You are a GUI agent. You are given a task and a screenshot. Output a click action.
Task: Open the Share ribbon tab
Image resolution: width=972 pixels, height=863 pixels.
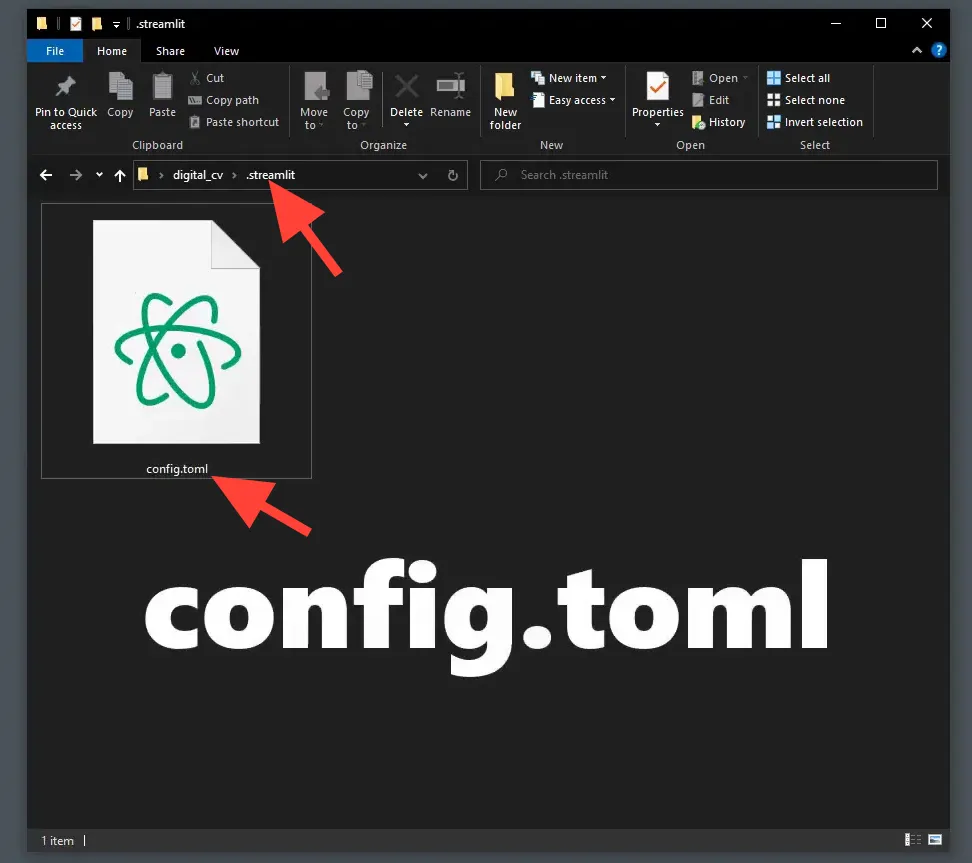[170, 50]
